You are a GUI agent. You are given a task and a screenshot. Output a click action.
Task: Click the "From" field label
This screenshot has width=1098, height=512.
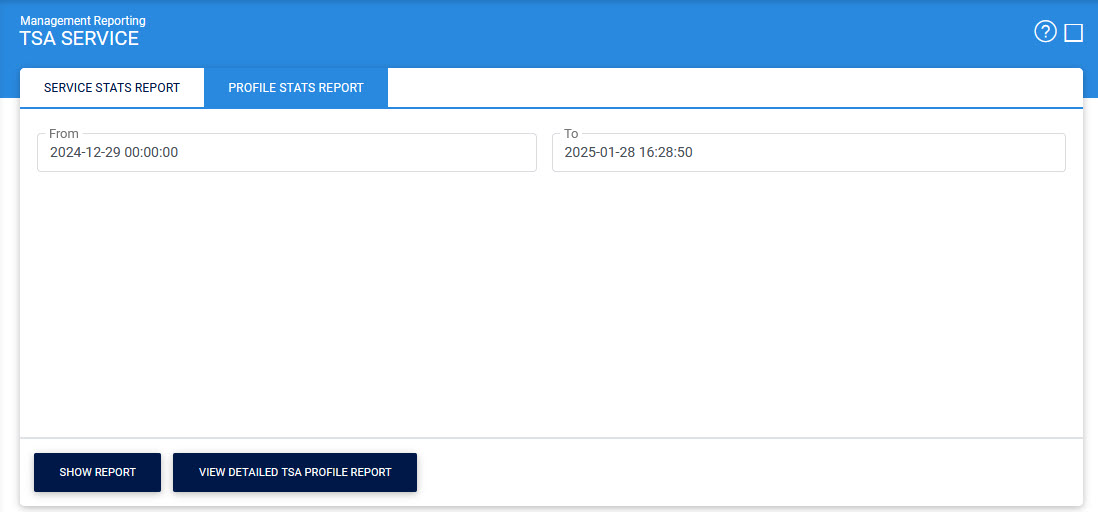coord(63,133)
